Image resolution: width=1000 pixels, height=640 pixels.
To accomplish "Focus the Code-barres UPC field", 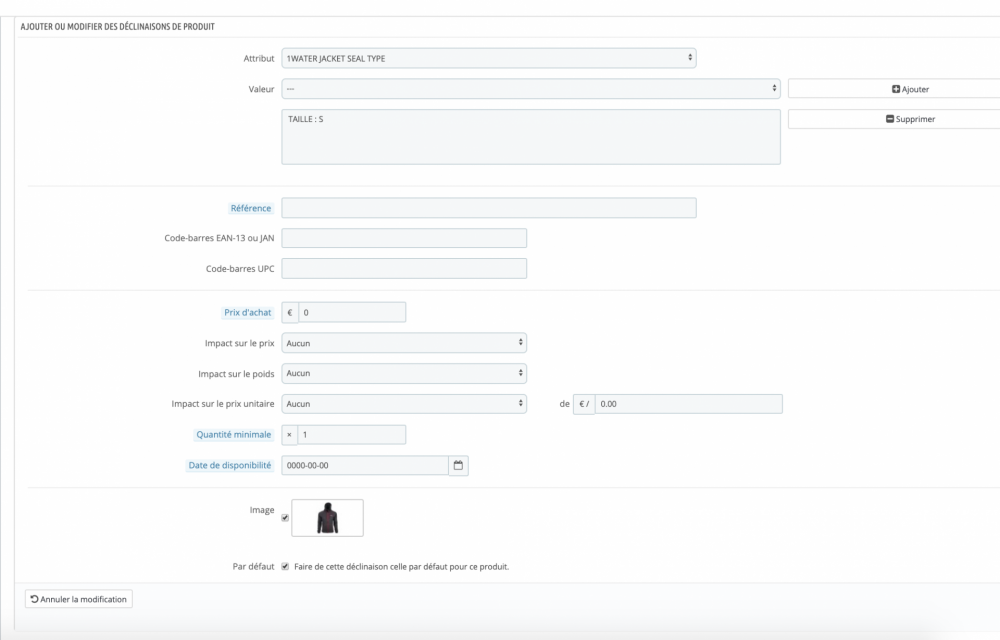I will pos(404,268).
